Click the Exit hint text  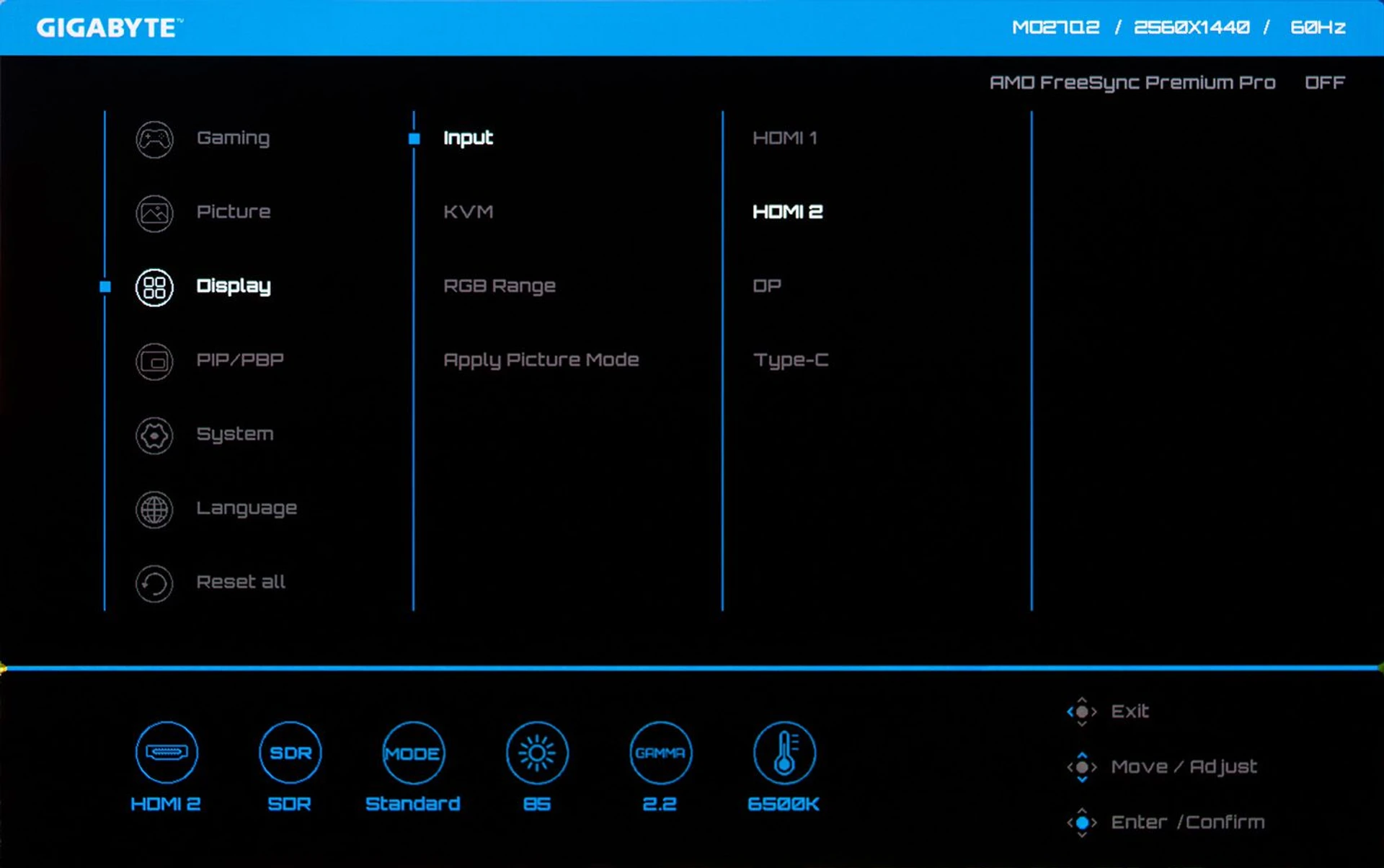point(1130,712)
